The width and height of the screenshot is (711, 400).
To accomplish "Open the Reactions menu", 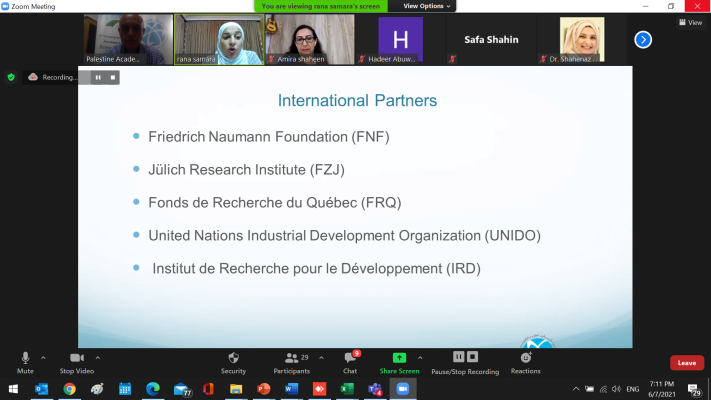I will point(525,361).
